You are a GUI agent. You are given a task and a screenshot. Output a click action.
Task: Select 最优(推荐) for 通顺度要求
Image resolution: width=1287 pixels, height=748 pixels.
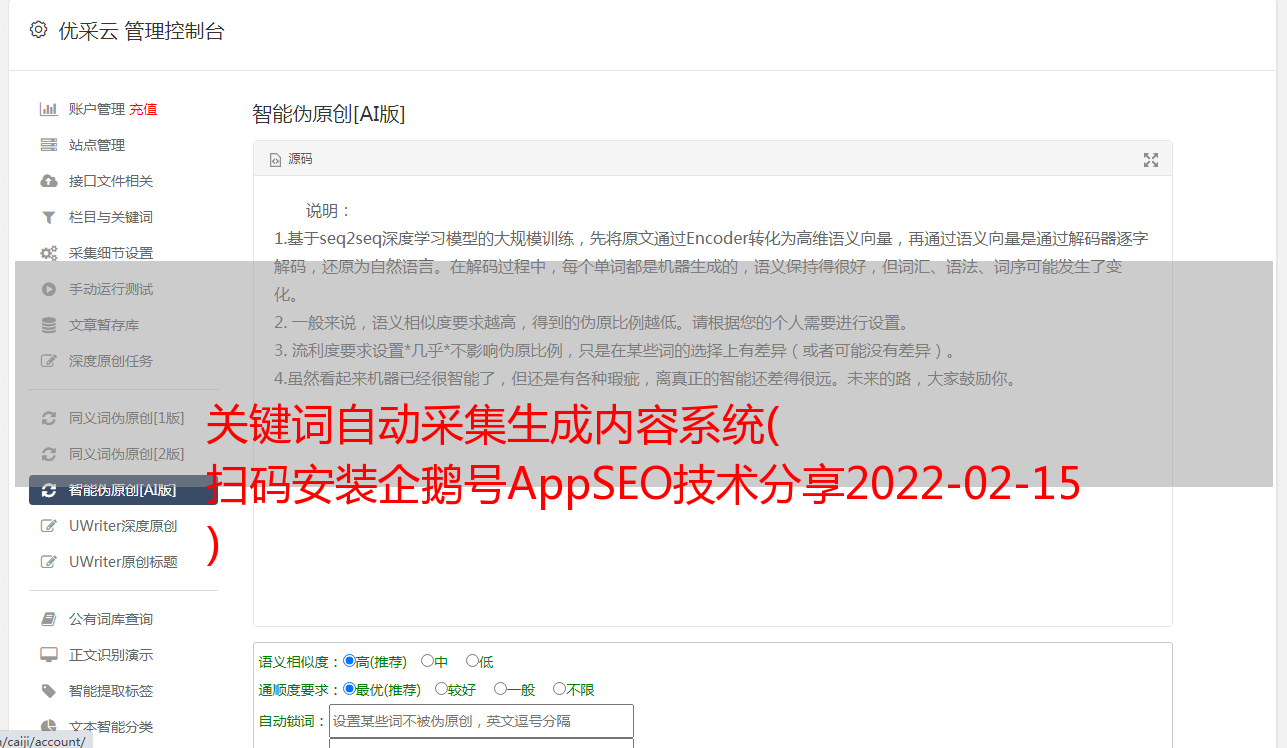point(349,689)
